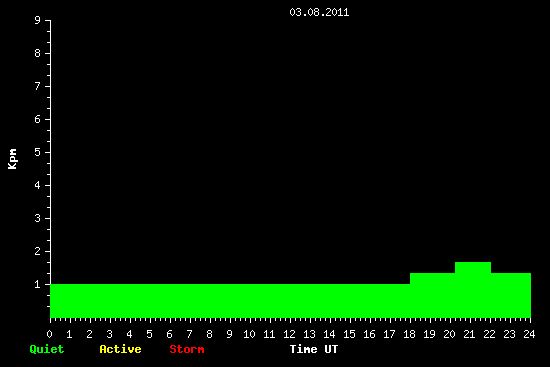550x367 pixels.
Task: Click the 03.08.2011 date title
Action: point(319,12)
